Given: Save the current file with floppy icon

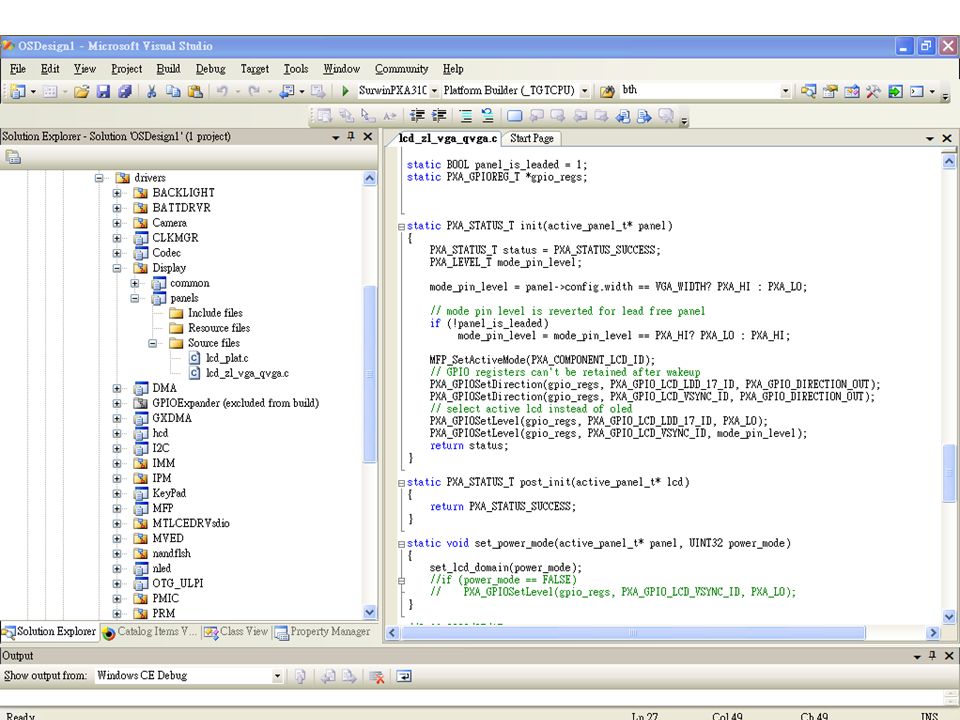Looking at the screenshot, I should coord(103,92).
